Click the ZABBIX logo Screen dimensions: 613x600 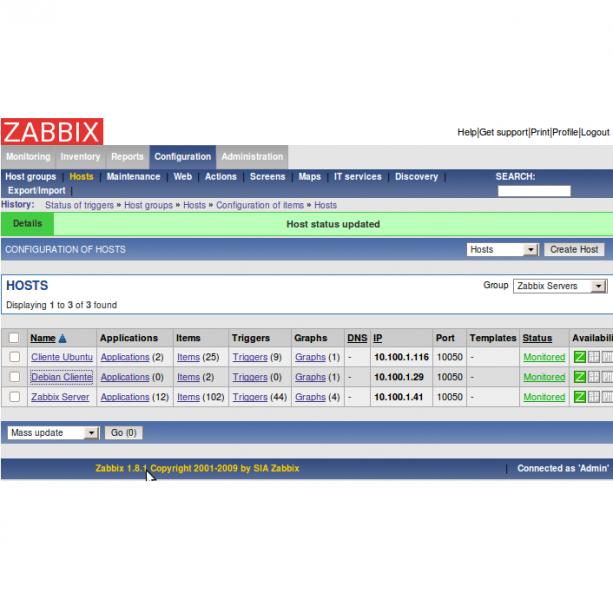click(52, 131)
